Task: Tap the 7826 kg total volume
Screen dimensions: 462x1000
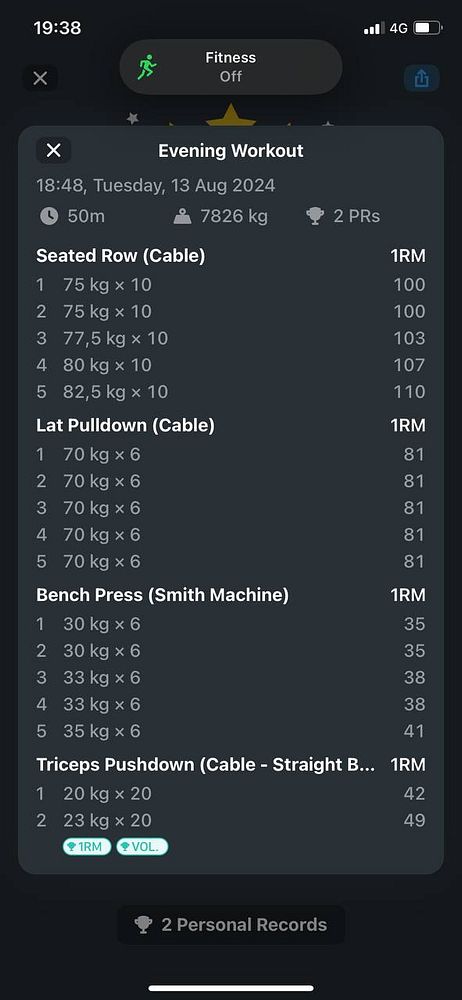Action: coord(234,217)
